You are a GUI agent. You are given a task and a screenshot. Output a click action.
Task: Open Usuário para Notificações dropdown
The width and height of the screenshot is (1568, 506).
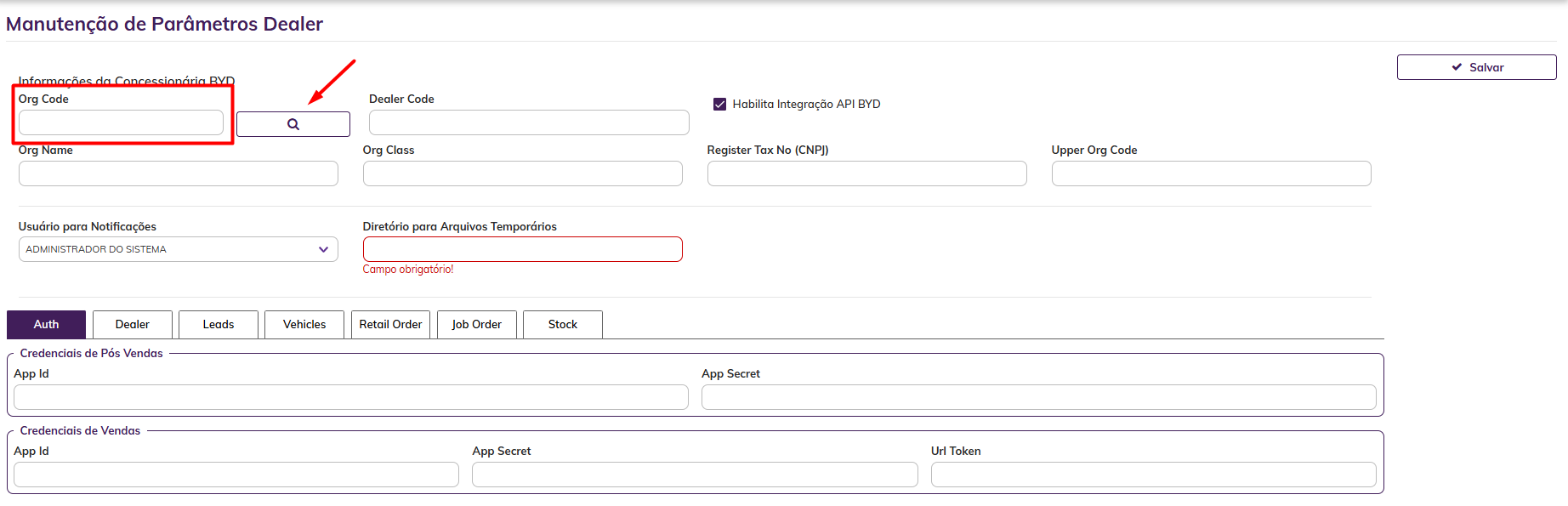(x=178, y=249)
